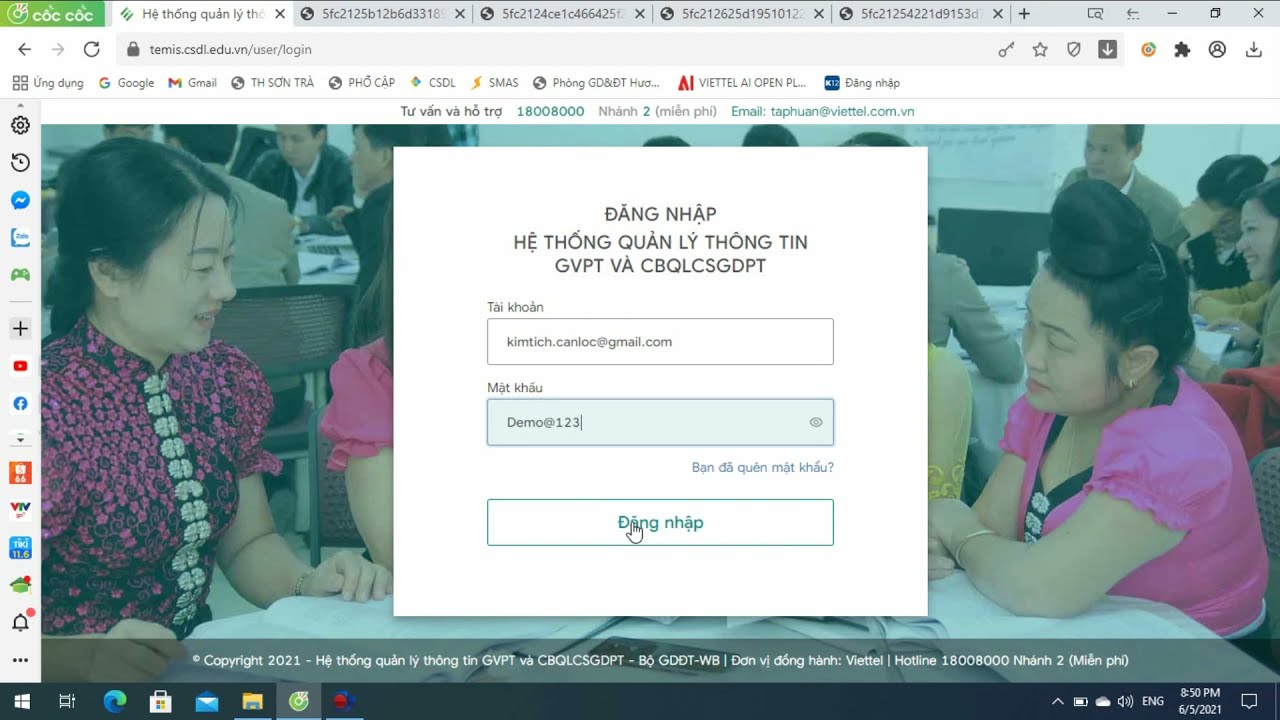Open the Cốc Cốc browser main menu logo
Viewport: 1280px width, 720px height.
tap(52, 14)
